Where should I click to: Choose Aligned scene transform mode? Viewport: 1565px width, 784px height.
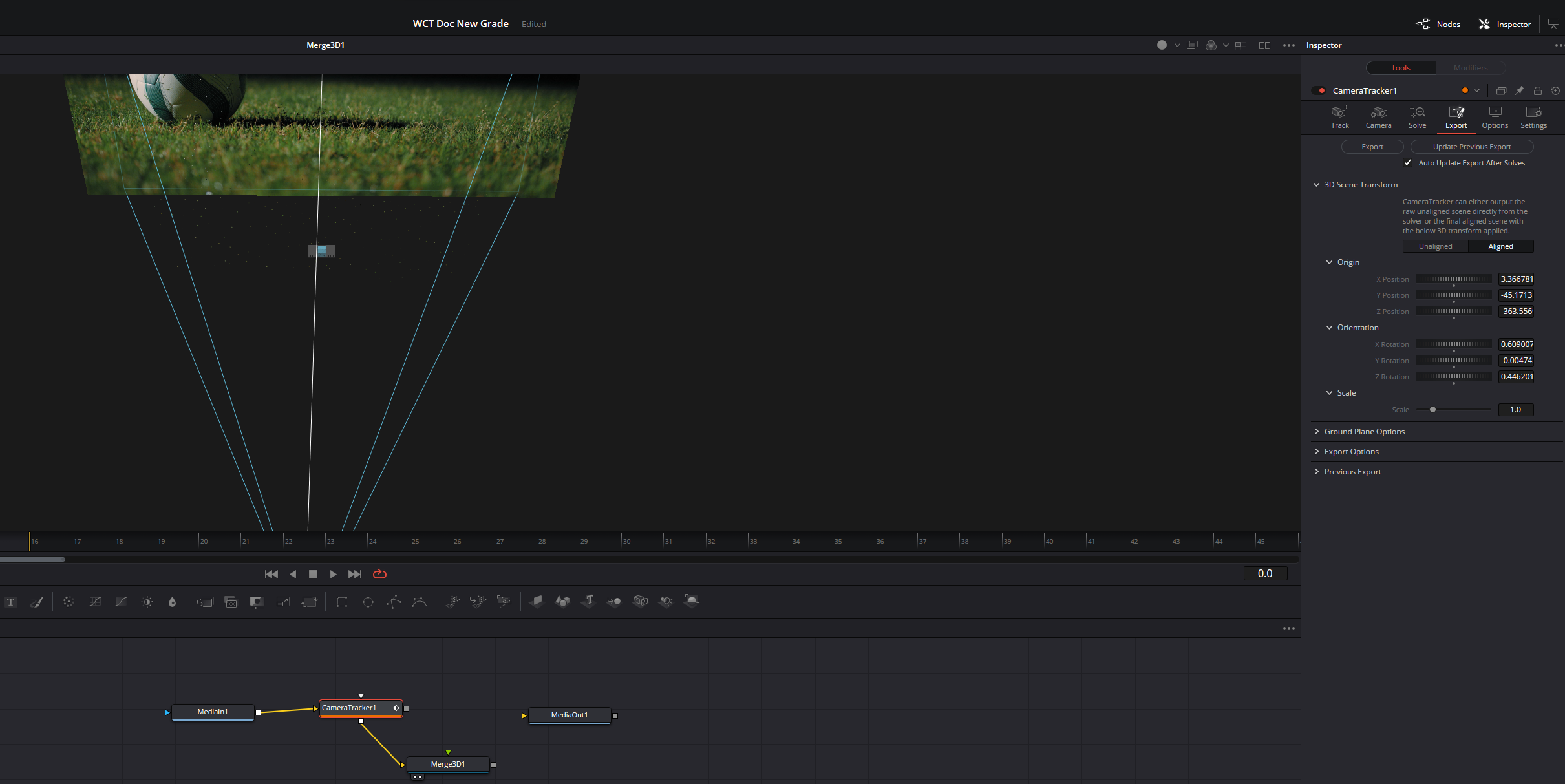click(x=1500, y=246)
